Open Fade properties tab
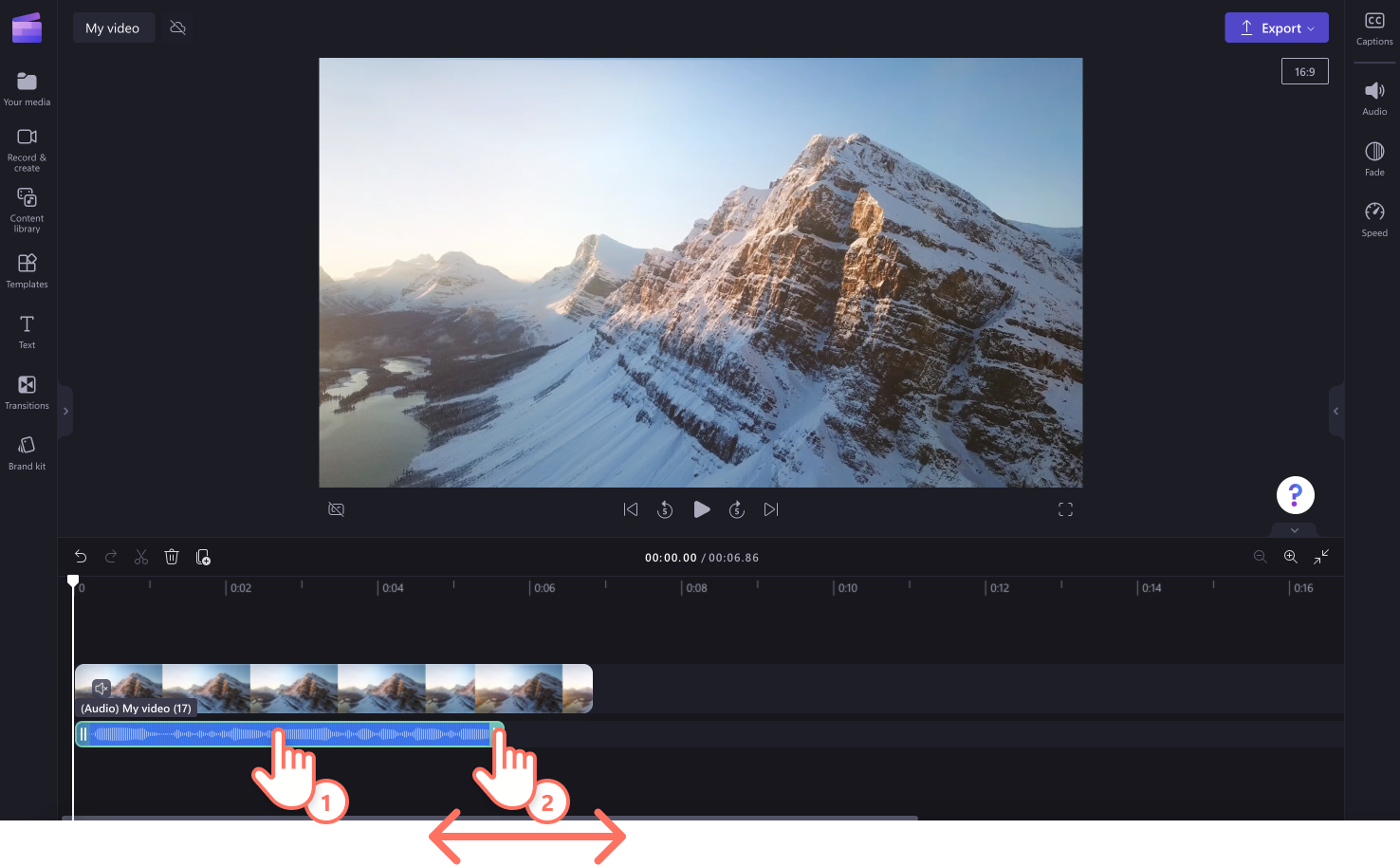The image size is (1400, 866). click(1374, 159)
